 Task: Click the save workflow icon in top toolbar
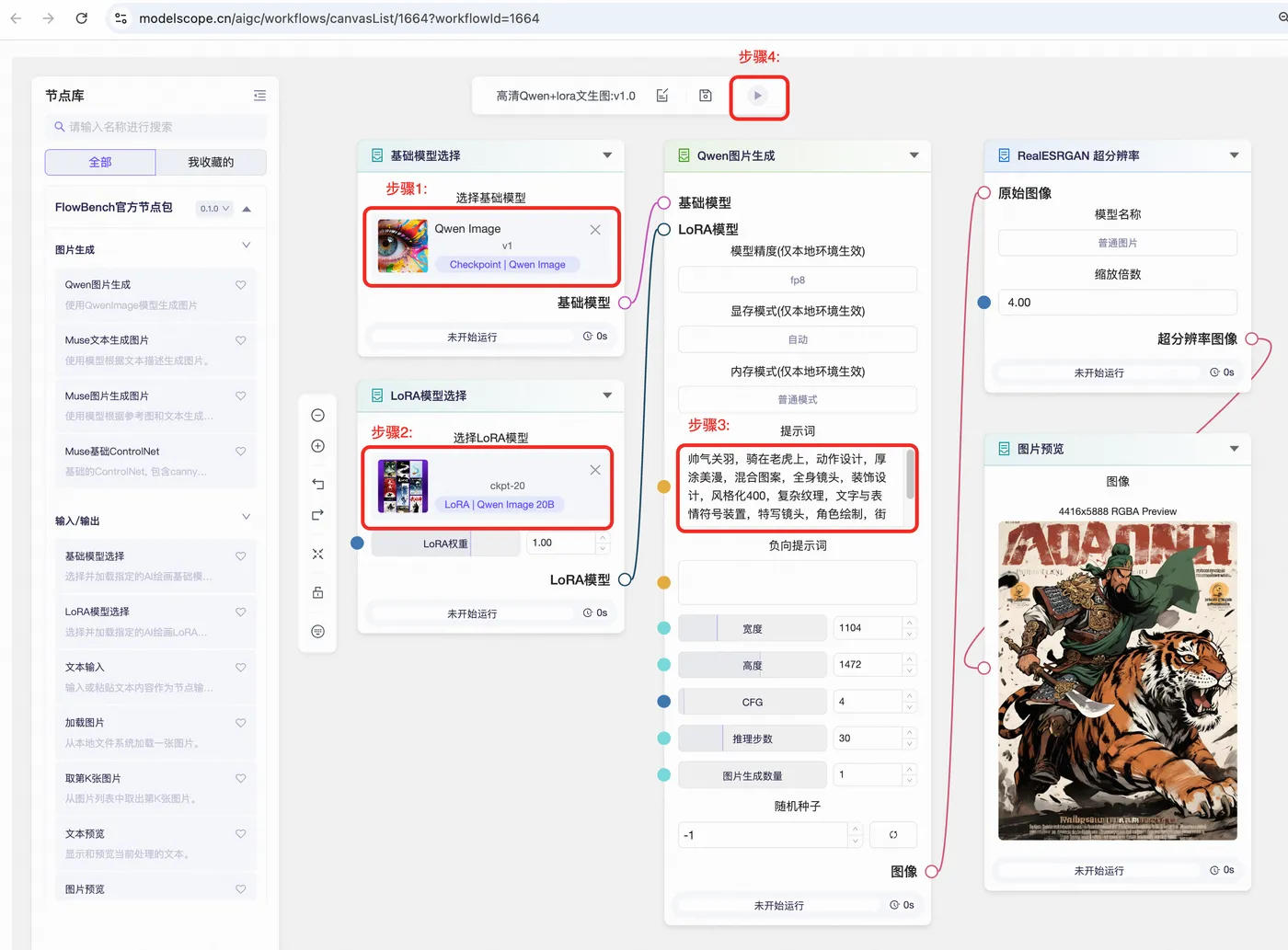point(706,96)
